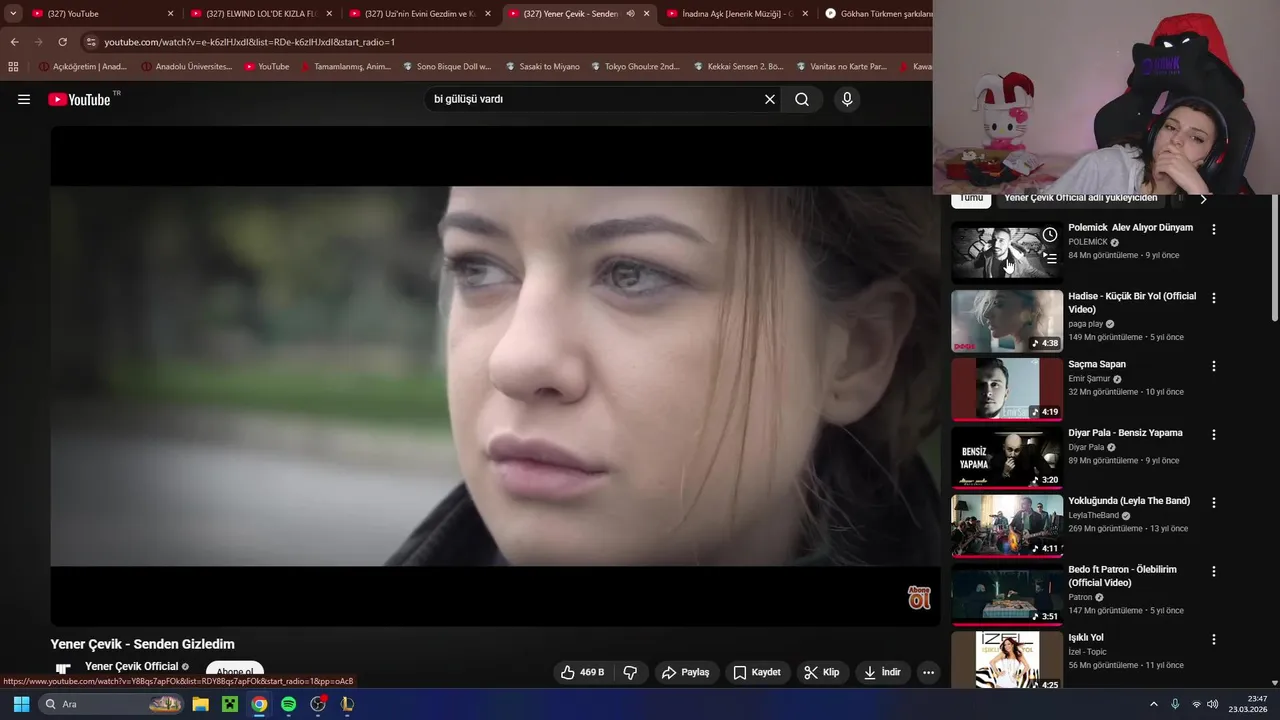Show hidden system tray icons chevron
The image size is (1280, 720).
1153,704
